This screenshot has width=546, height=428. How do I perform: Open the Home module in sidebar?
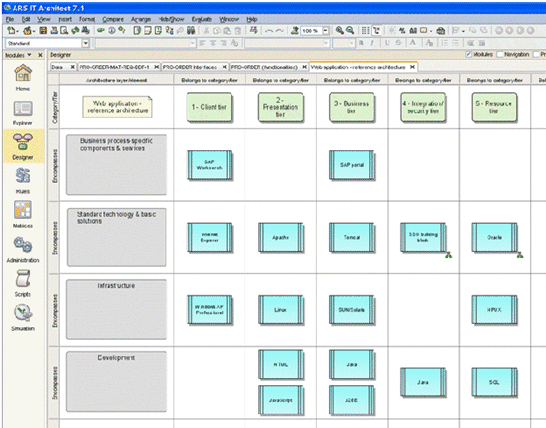click(x=23, y=77)
